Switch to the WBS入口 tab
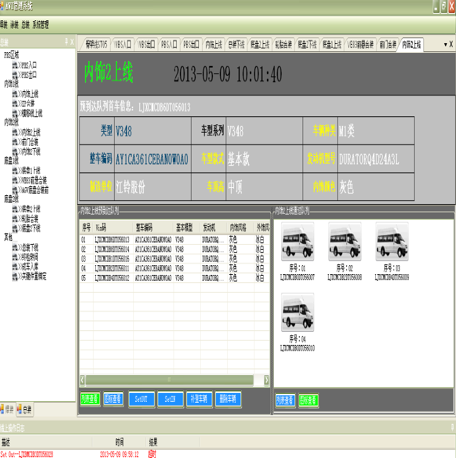 pos(123,44)
